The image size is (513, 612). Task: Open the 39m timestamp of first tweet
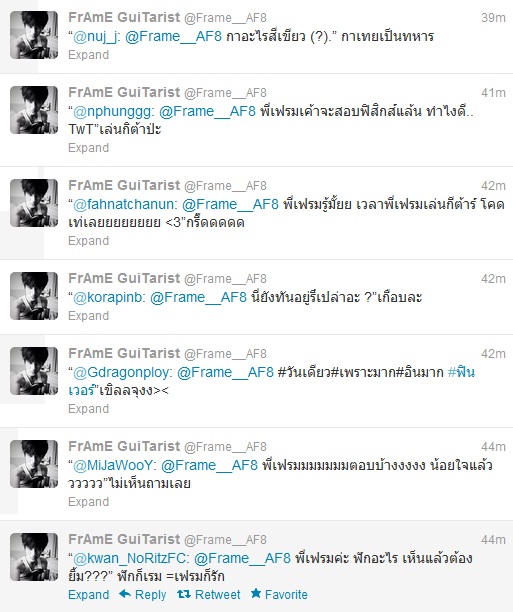pos(493,18)
